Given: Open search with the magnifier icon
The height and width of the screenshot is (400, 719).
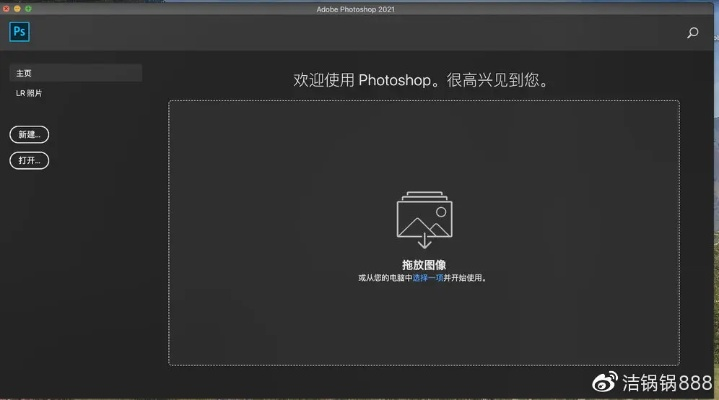Looking at the screenshot, I should coord(693,33).
